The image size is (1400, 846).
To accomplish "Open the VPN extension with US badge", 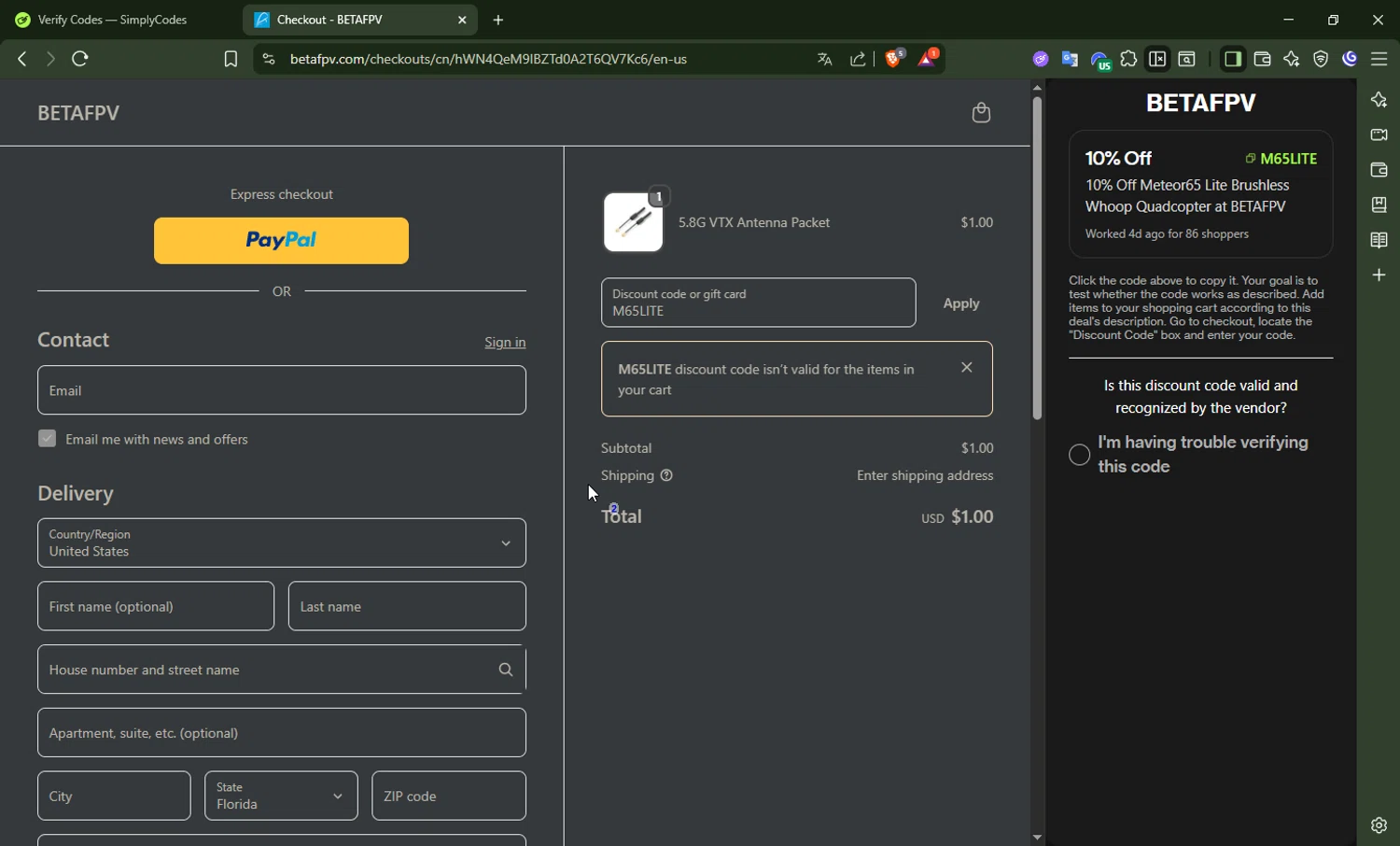I will pos(1099,61).
